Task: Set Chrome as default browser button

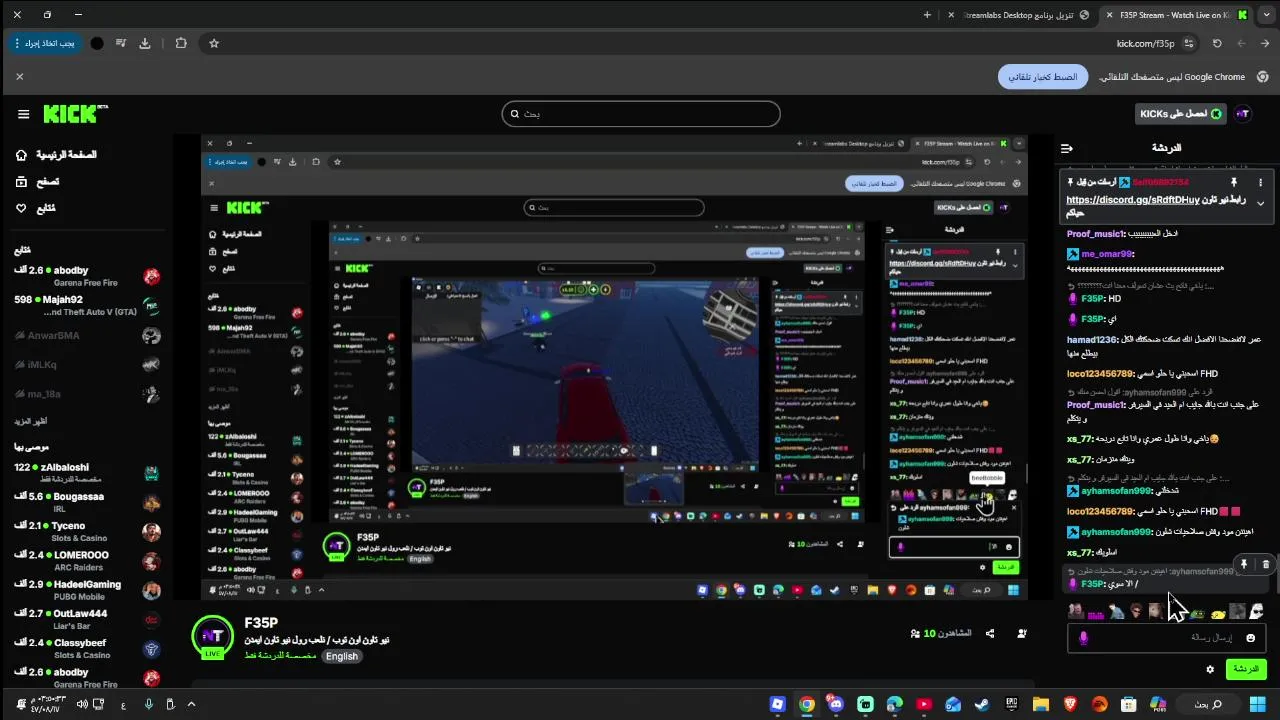Action: click(x=1043, y=77)
